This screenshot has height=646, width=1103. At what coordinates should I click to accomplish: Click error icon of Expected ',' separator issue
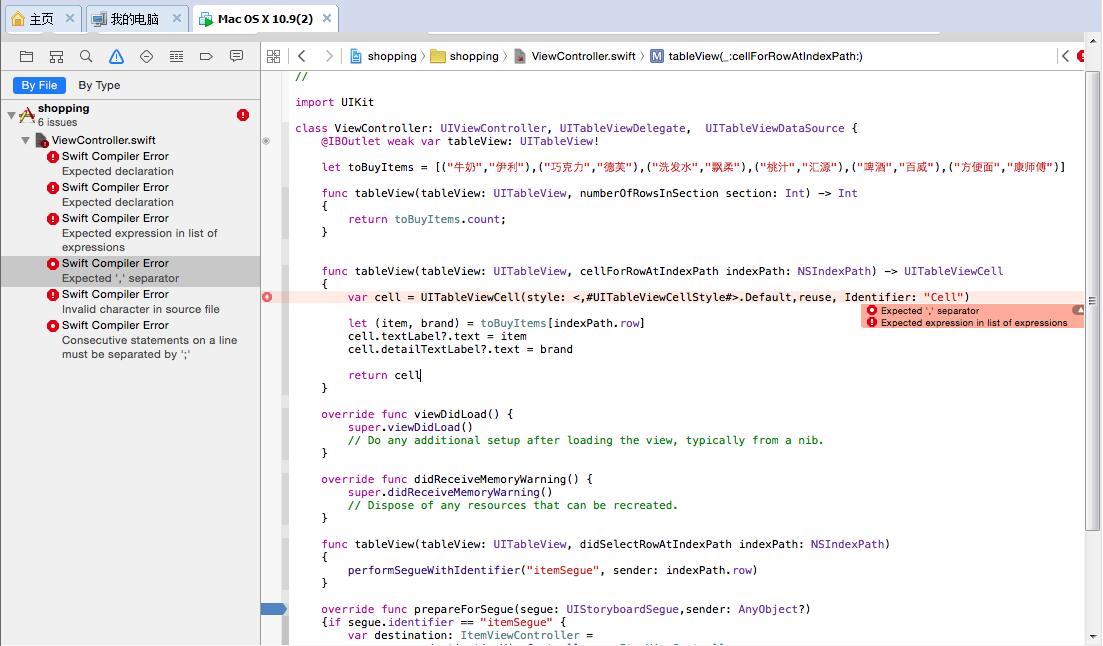(x=53, y=264)
